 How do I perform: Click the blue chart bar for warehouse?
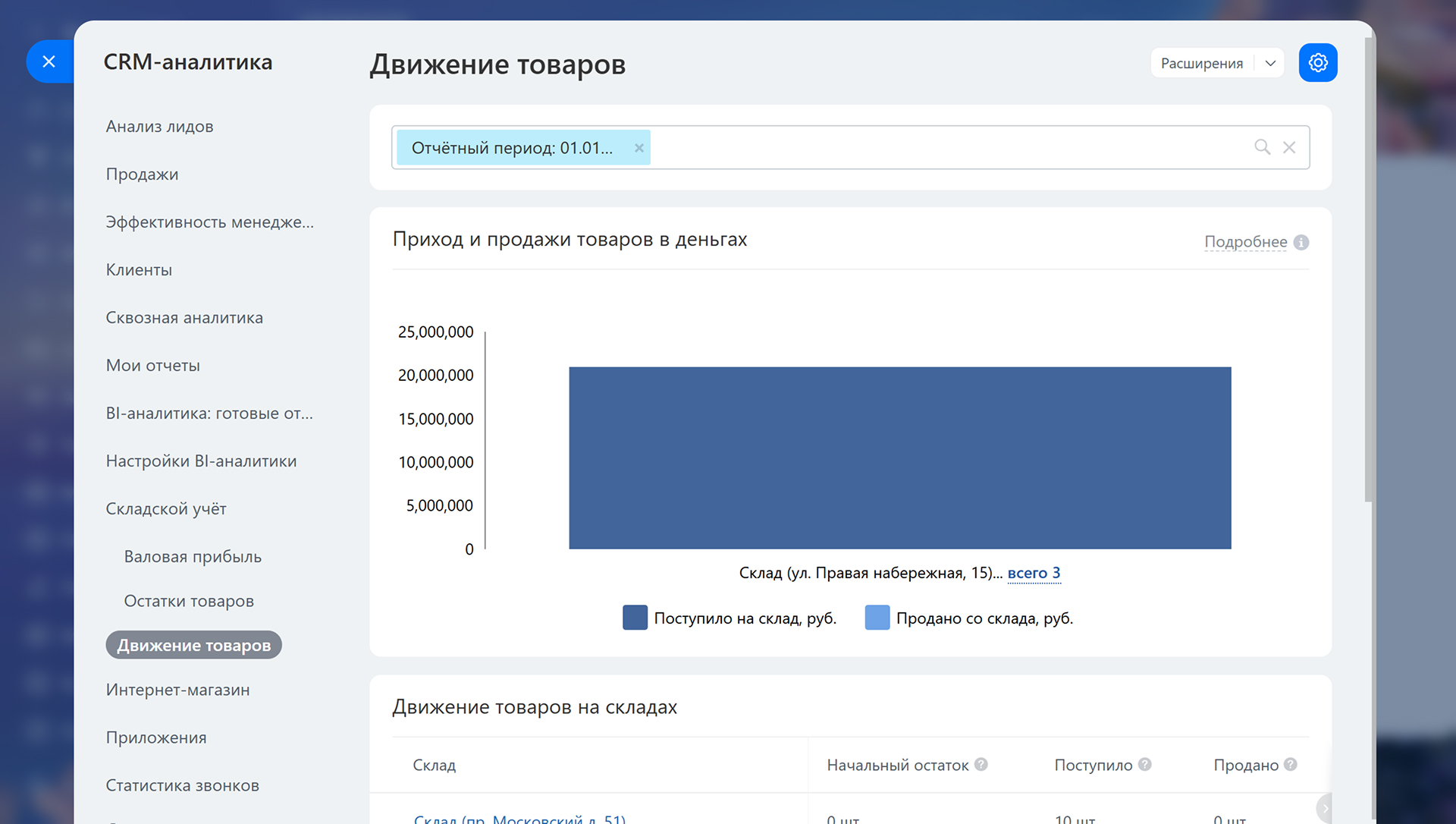click(x=899, y=458)
